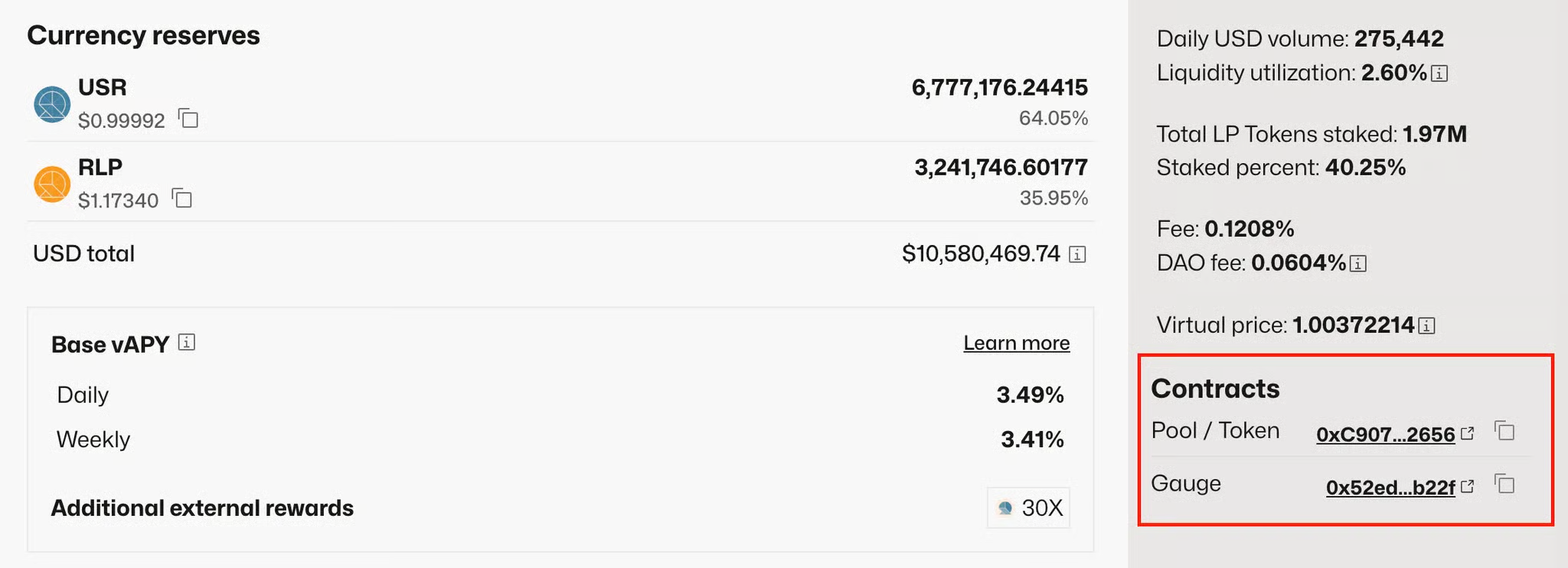This screenshot has width=1568, height=568.
Task: Click the token icon inside 30X badge
Action: pos(1005,508)
